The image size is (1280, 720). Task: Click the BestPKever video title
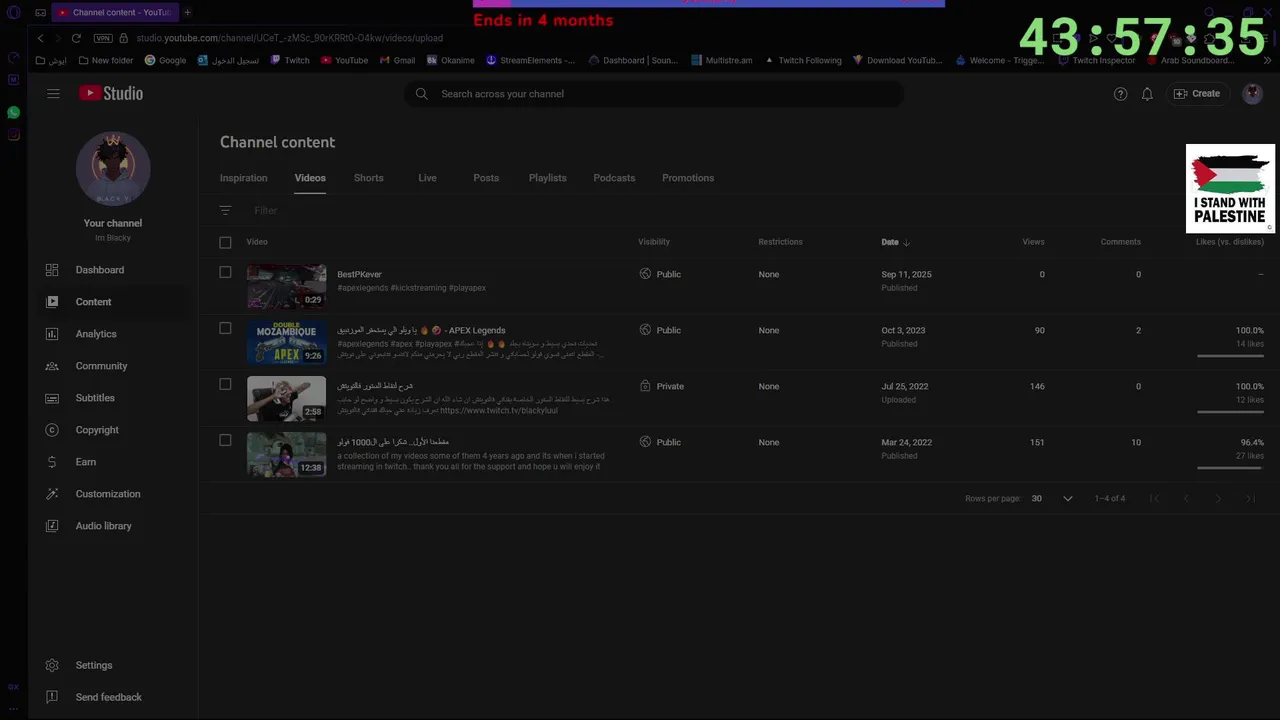coord(359,274)
